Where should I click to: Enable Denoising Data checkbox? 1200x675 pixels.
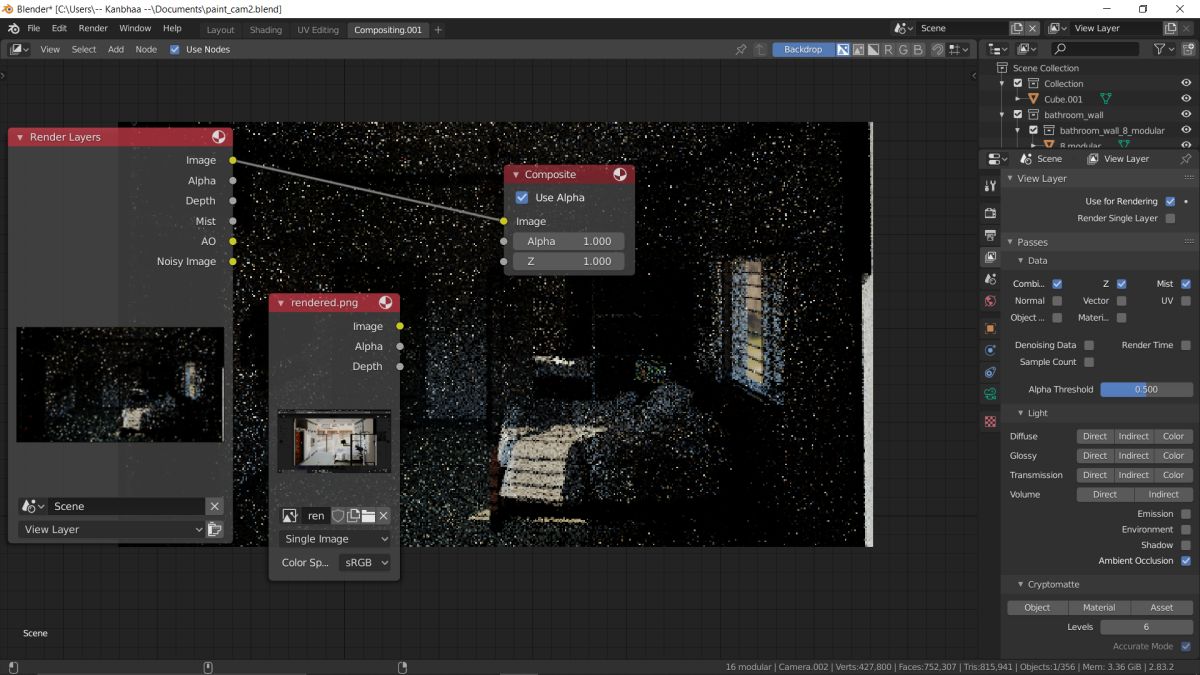pos(1089,345)
